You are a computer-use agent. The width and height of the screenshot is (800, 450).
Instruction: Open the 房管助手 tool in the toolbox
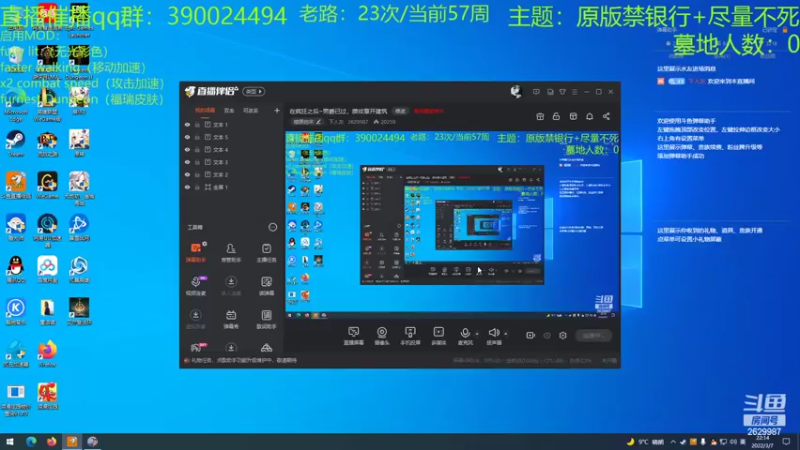click(x=231, y=253)
